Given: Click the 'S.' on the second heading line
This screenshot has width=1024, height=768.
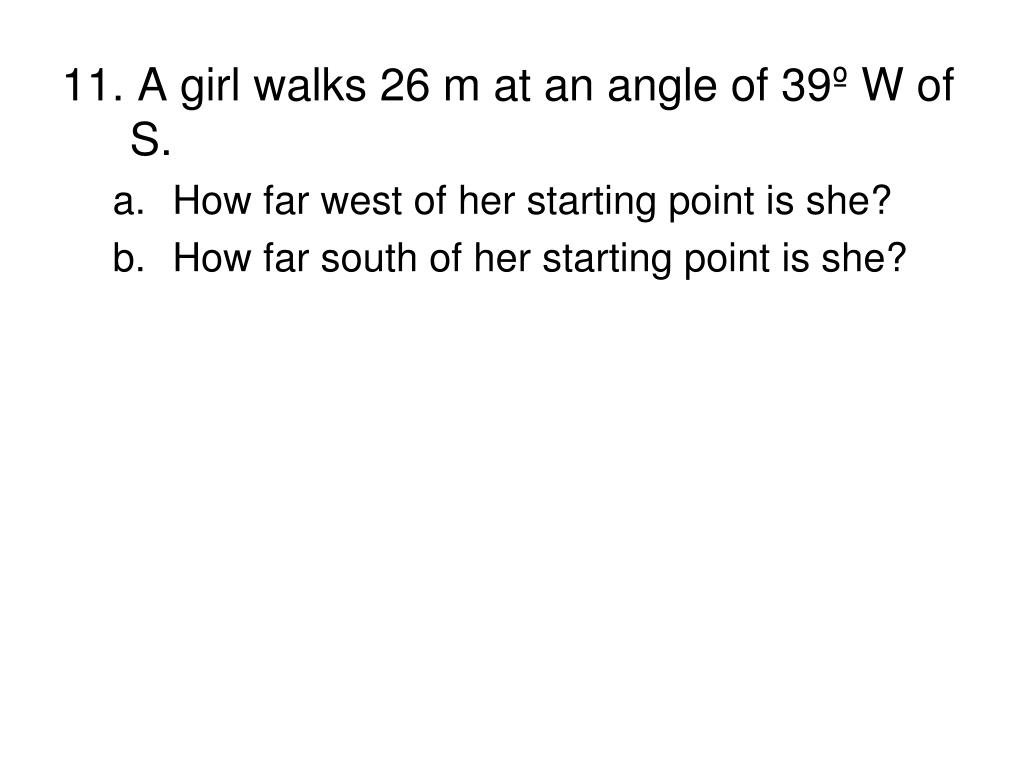Looking at the screenshot, I should (x=151, y=139).
